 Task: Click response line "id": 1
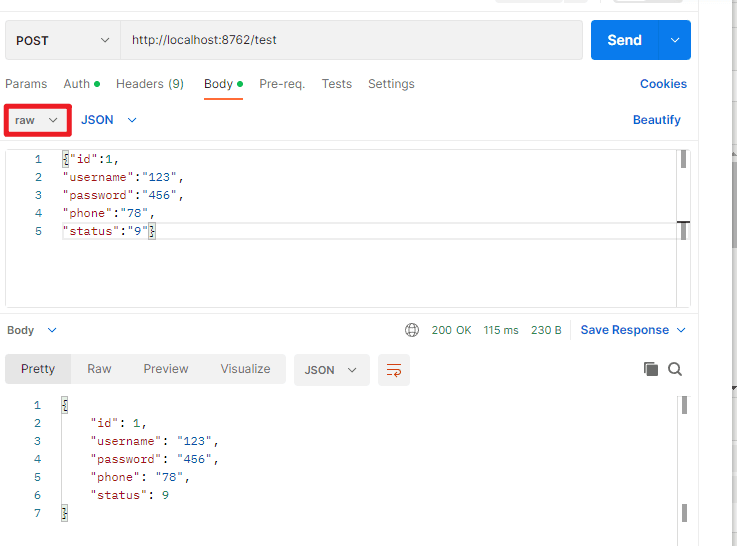[x=118, y=423]
